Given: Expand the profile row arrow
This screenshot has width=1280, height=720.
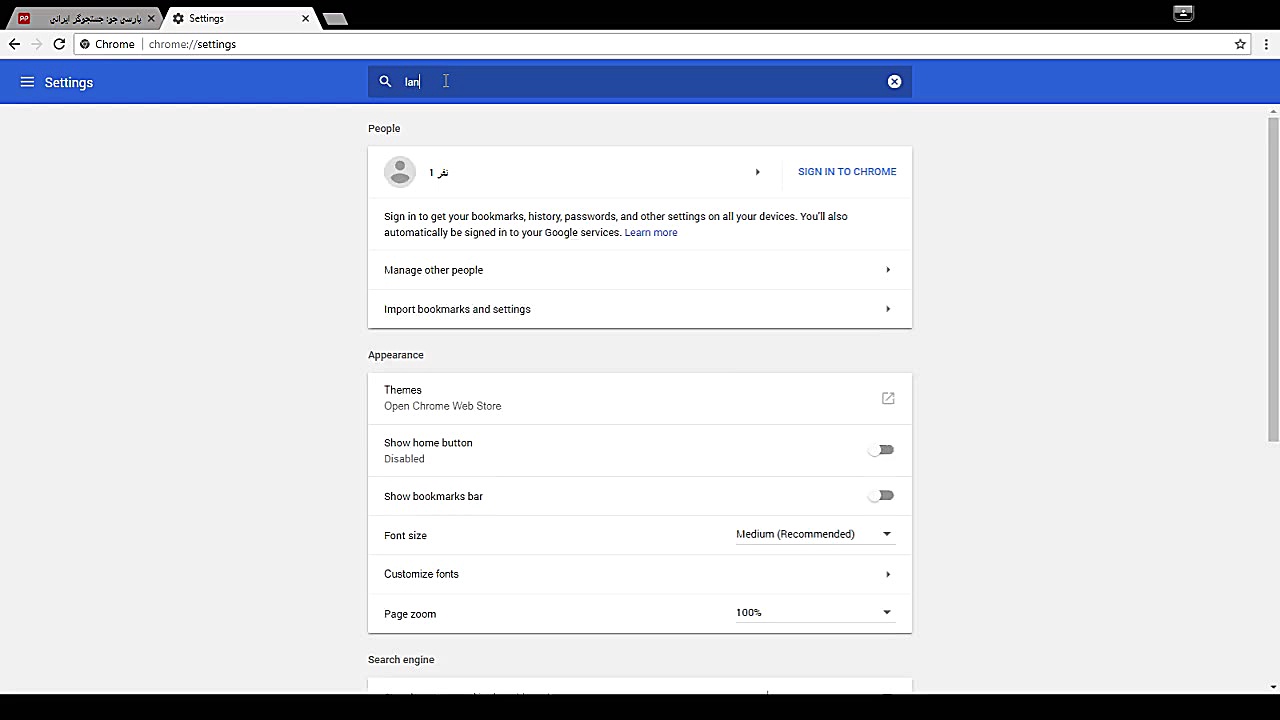Looking at the screenshot, I should (758, 172).
